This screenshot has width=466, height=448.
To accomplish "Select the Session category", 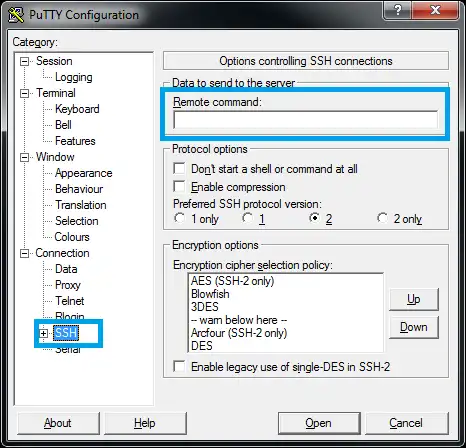I will pos(54,61).
